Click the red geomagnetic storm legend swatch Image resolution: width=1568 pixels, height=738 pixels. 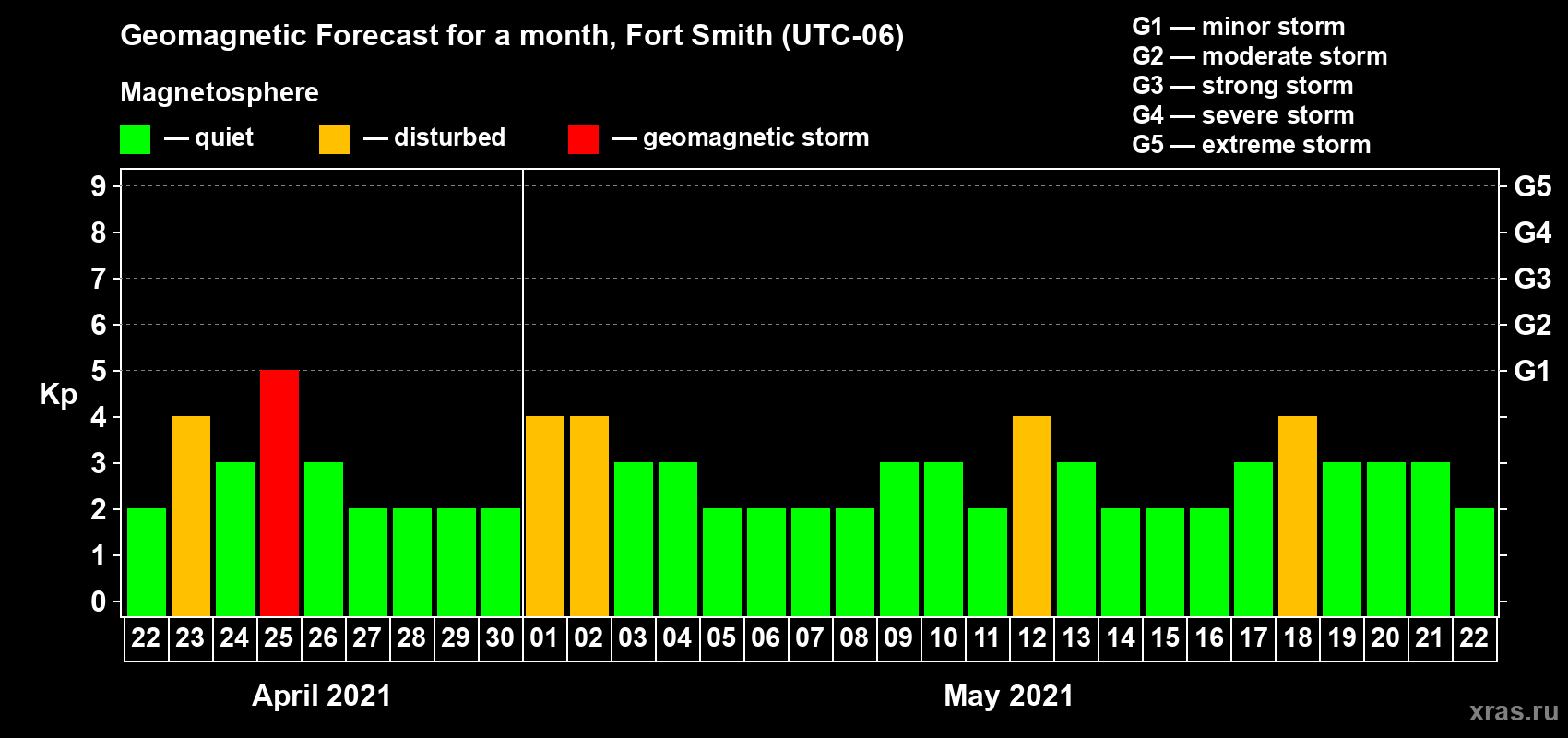[x=583, y=139]
